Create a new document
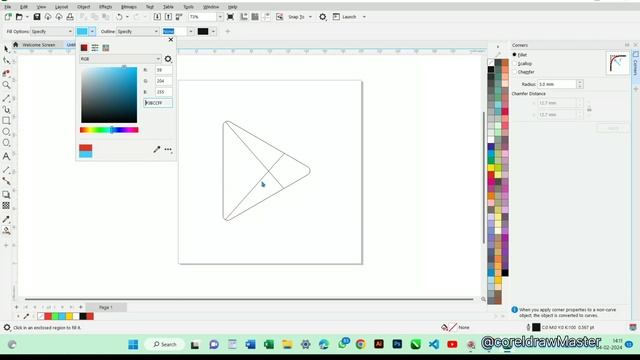Viewport: 640px width, 360px height. 8,17
